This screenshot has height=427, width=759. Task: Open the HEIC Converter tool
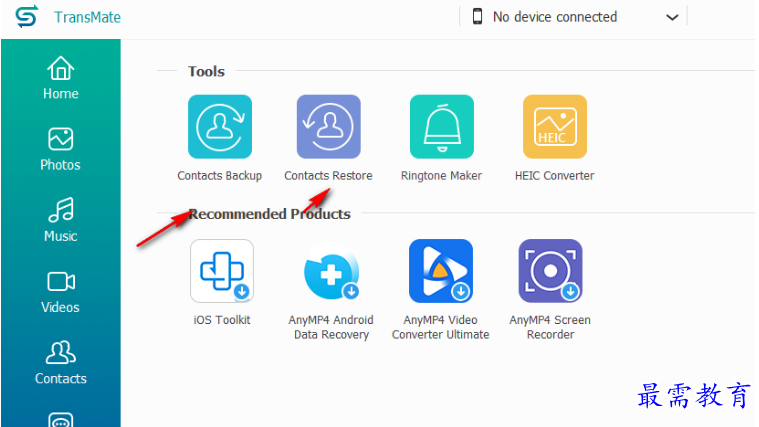click(555, 127)
